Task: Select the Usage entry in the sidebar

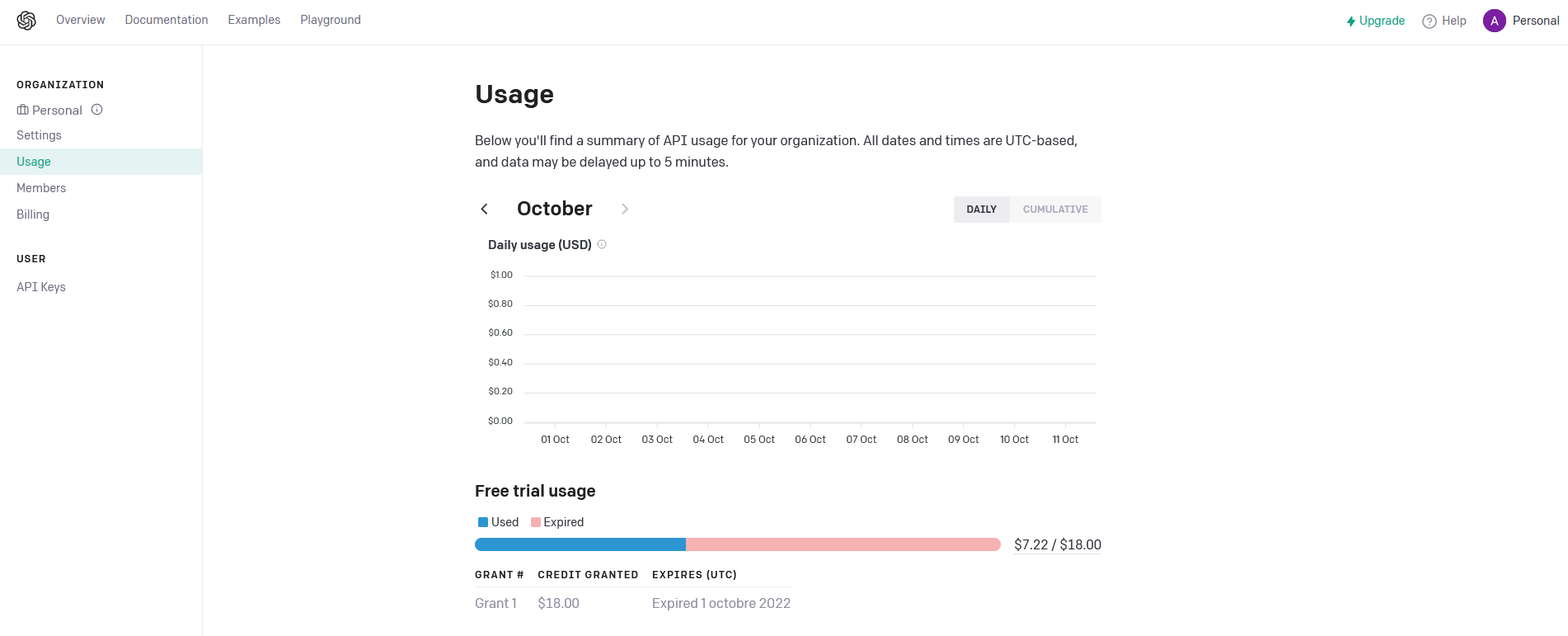Action: (x=33, y=162)
